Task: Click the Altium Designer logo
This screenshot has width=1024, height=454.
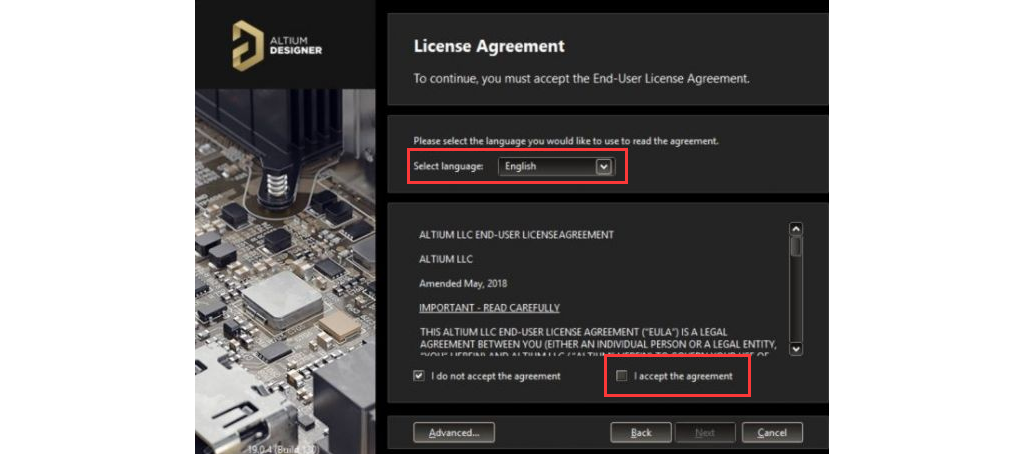Action: (277, 45)
